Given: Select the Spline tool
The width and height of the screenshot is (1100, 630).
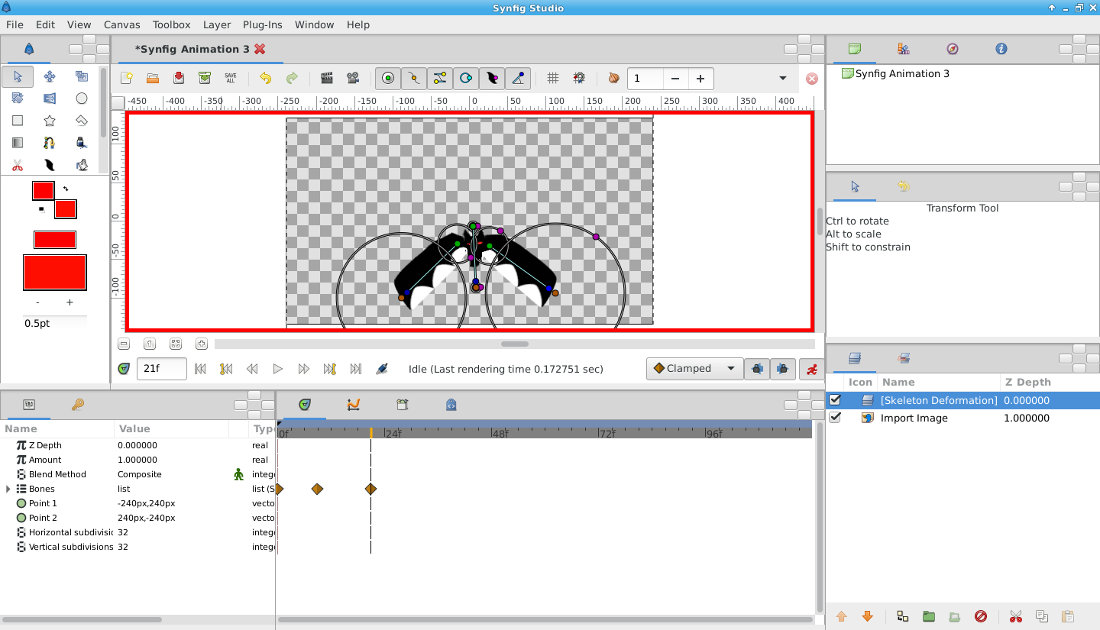Looking at the screenshot, I should click(x=50, y=143).
